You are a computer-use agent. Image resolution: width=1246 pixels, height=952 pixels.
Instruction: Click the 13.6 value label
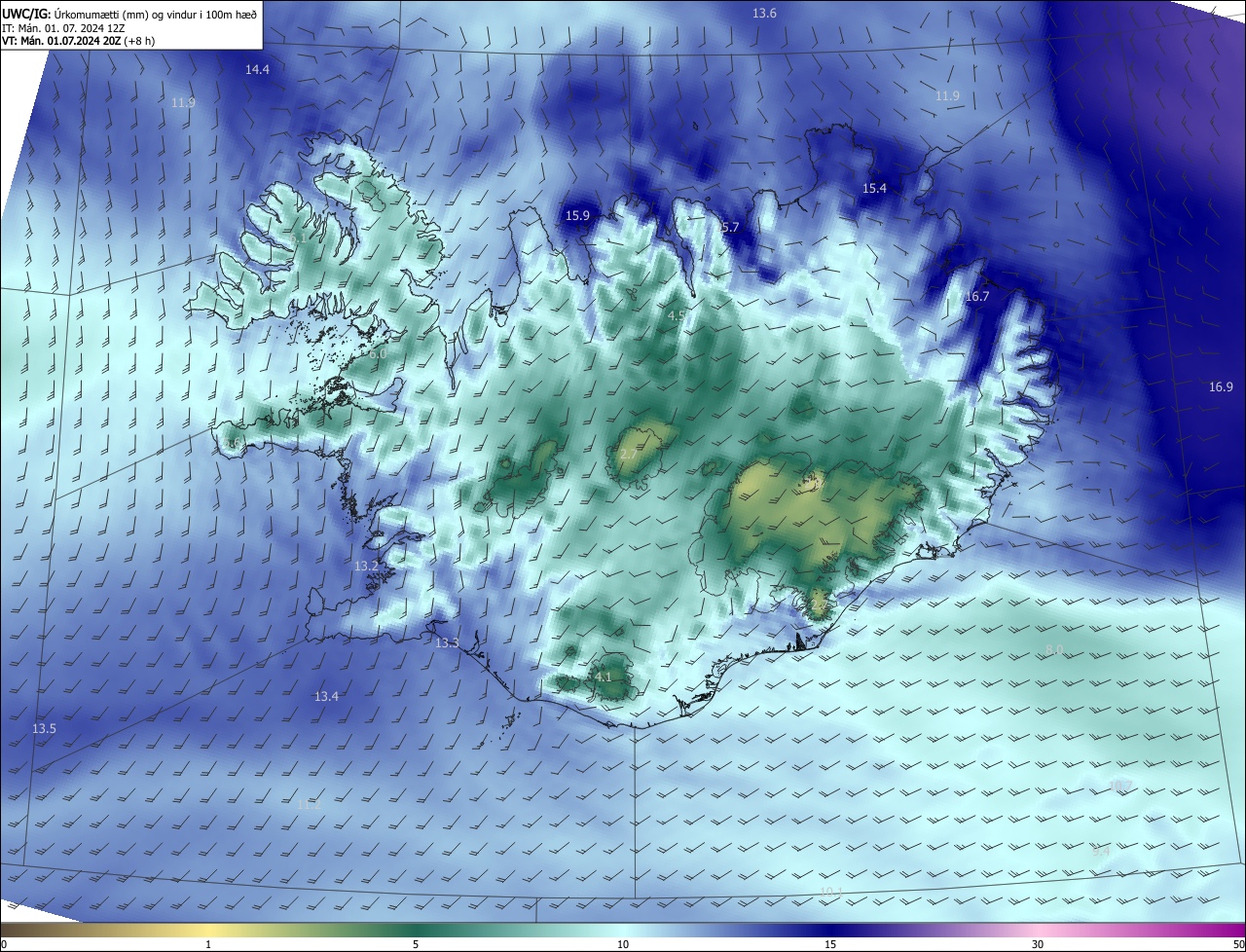coord(765,14)
